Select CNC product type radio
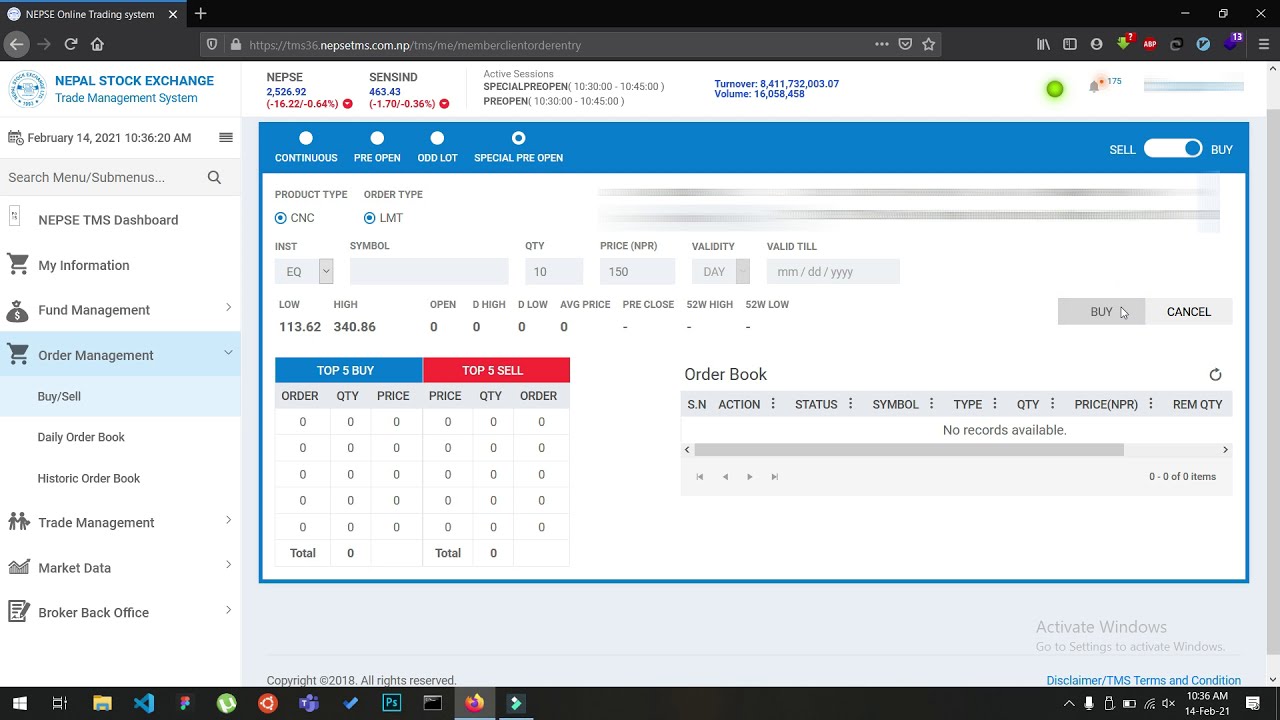Image resolution: width=1280 pixels, height=720 pixels. click(281, 218)
